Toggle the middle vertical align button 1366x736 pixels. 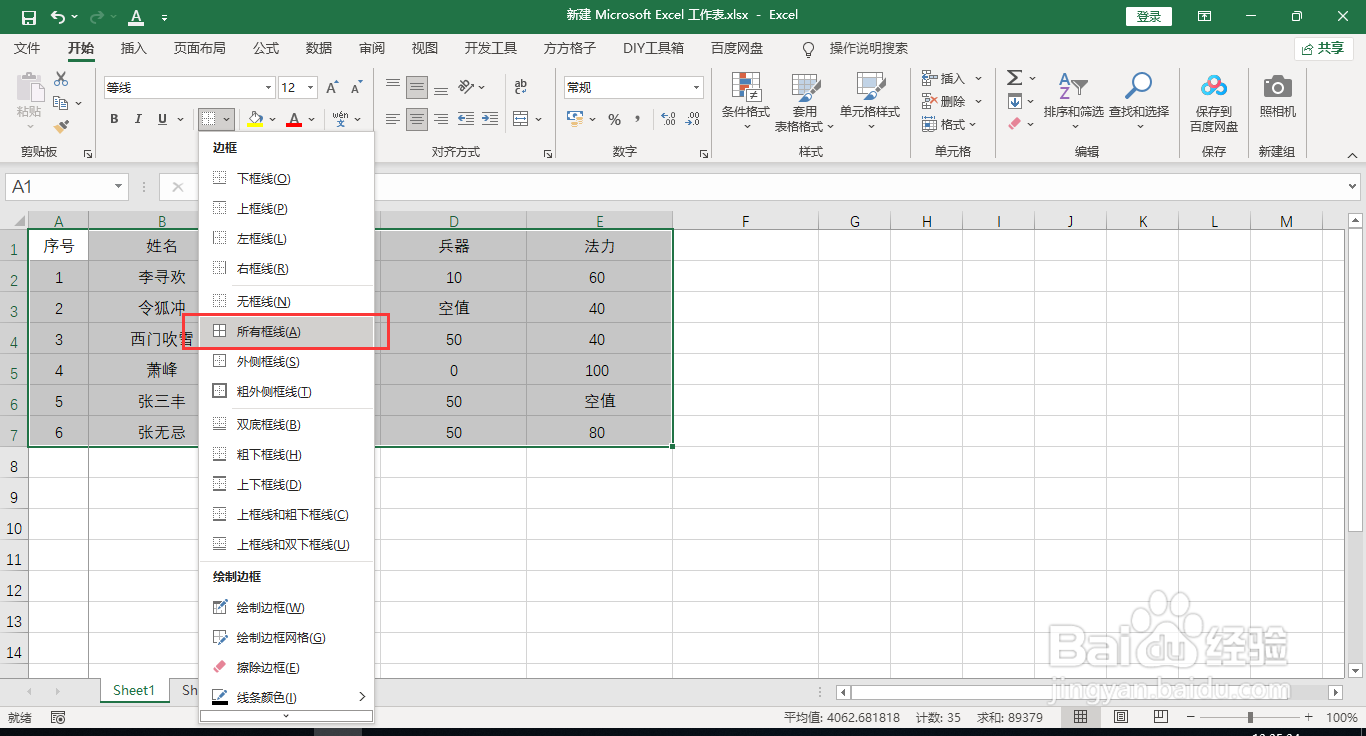[417, 87]
